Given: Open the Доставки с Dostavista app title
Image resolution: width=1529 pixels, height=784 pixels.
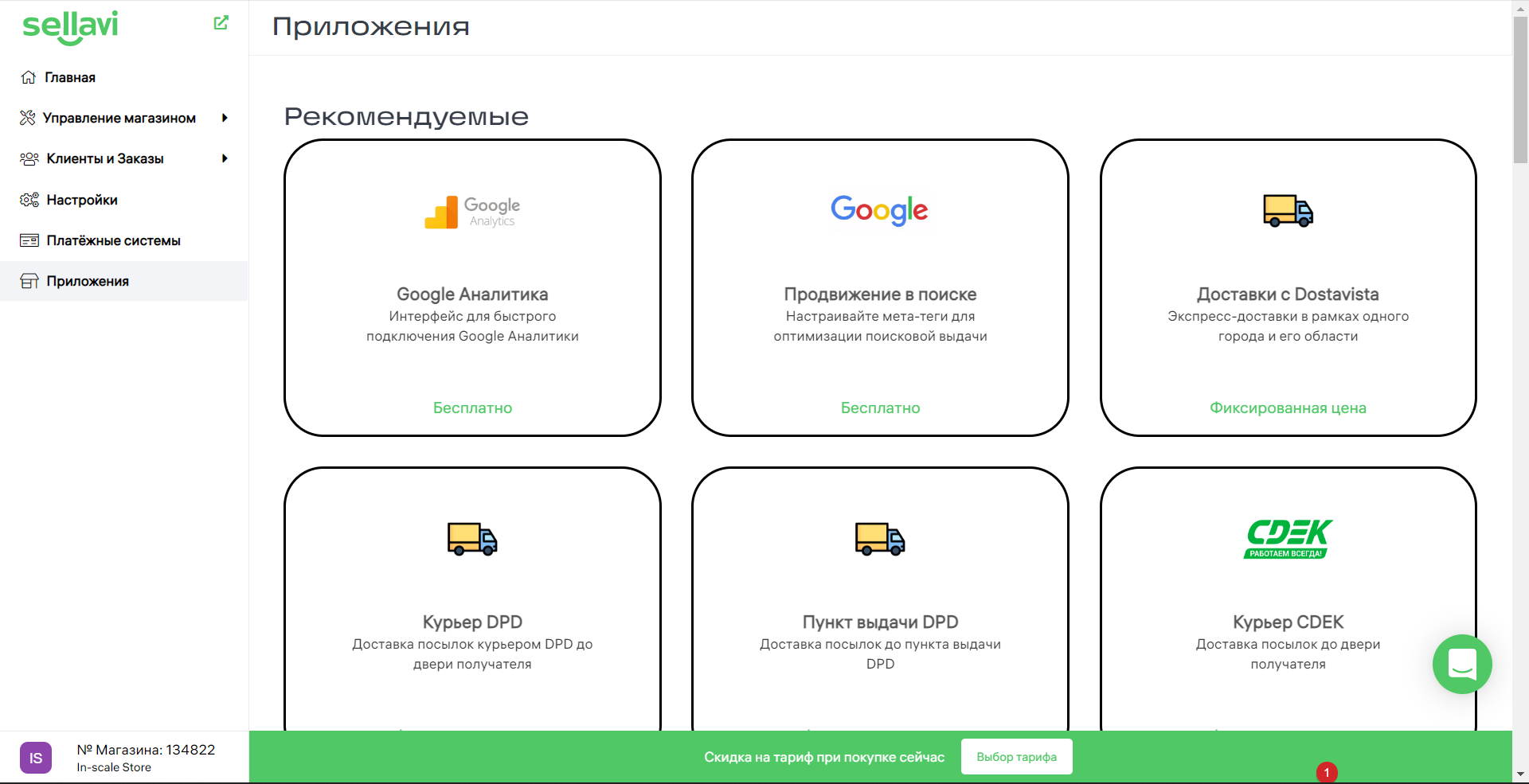Looking at the screenshot, I should point(1288,294).
